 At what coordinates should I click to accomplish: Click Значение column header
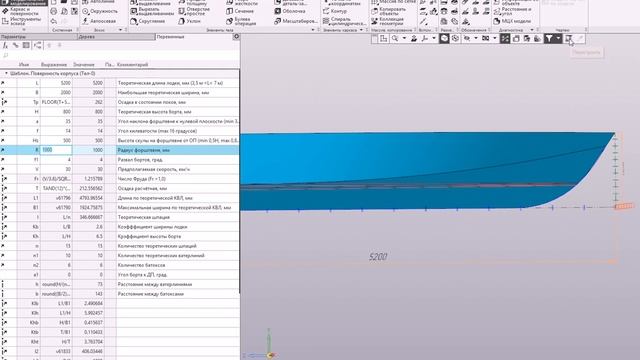tap(84, 64)
